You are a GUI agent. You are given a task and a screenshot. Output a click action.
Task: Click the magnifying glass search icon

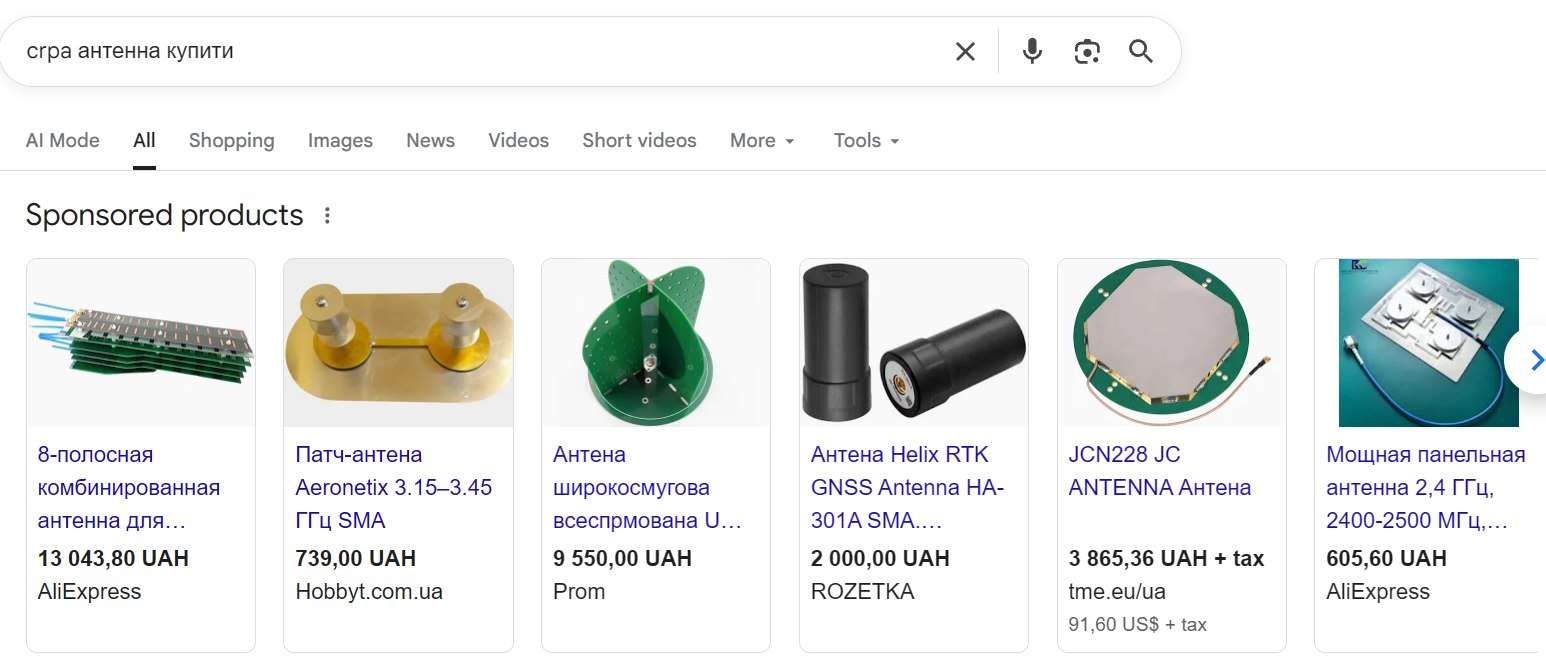coord(1141,52)
